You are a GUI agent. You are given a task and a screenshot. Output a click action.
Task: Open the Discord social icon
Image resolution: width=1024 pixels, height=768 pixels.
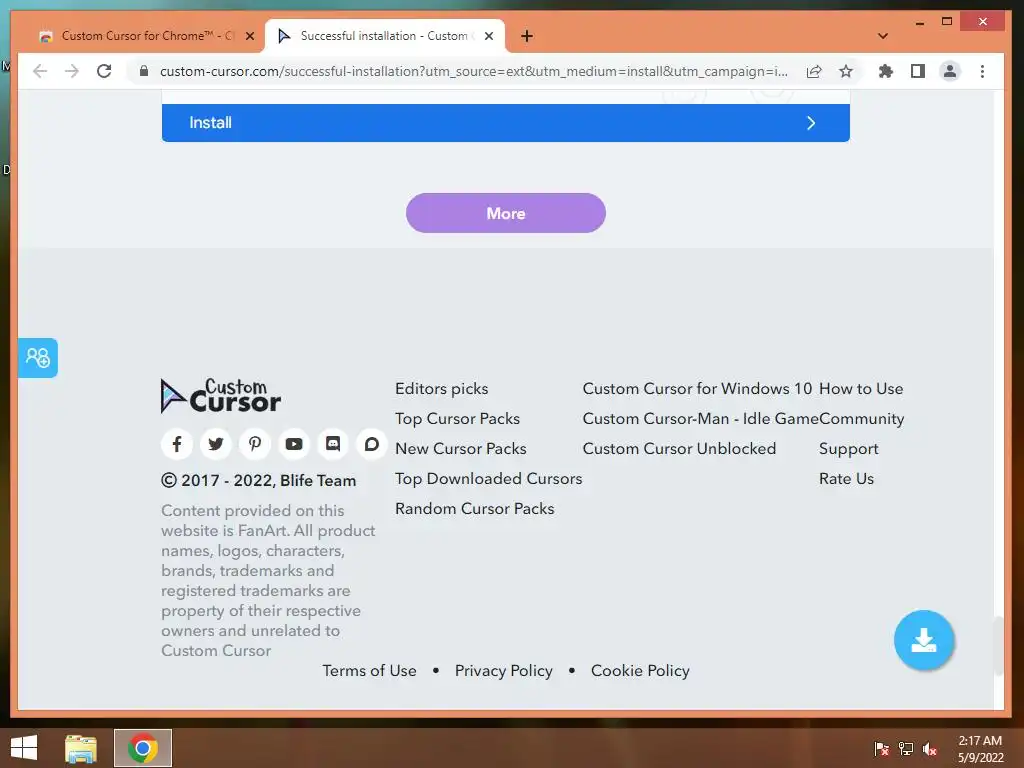[332, 445]
